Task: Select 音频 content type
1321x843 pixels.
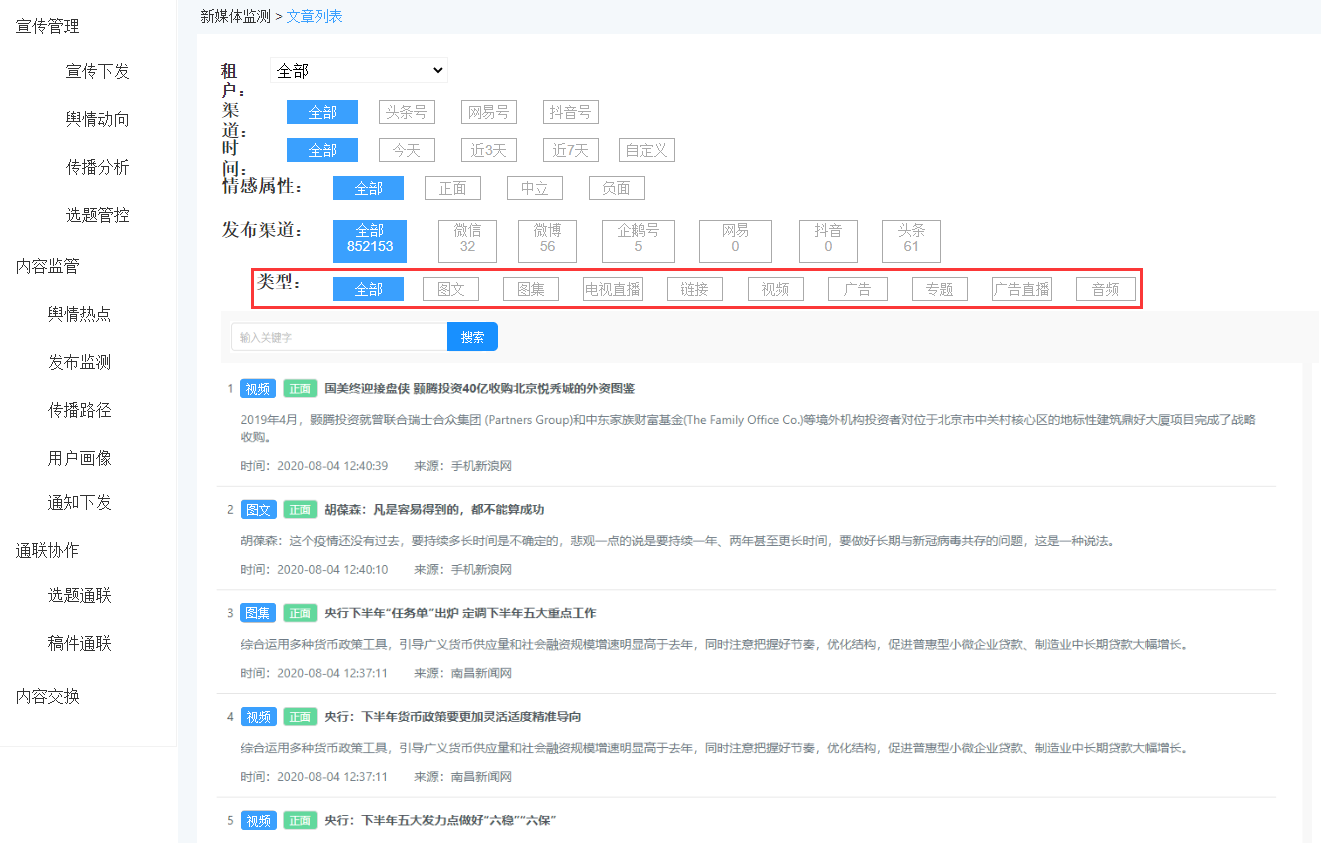Action: coord(1105,289)
